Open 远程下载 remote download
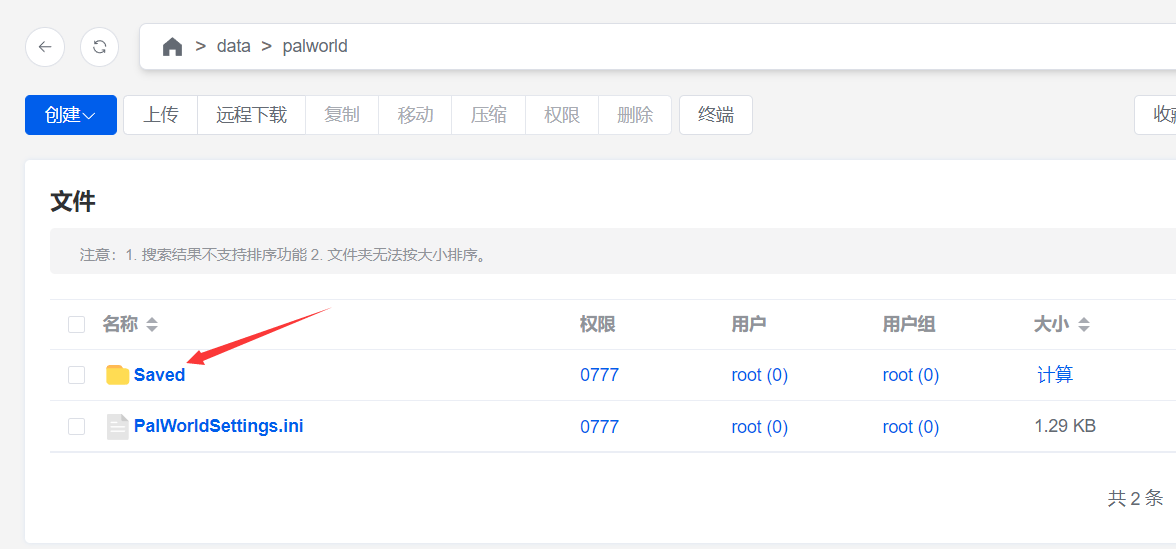 (251, 115)
